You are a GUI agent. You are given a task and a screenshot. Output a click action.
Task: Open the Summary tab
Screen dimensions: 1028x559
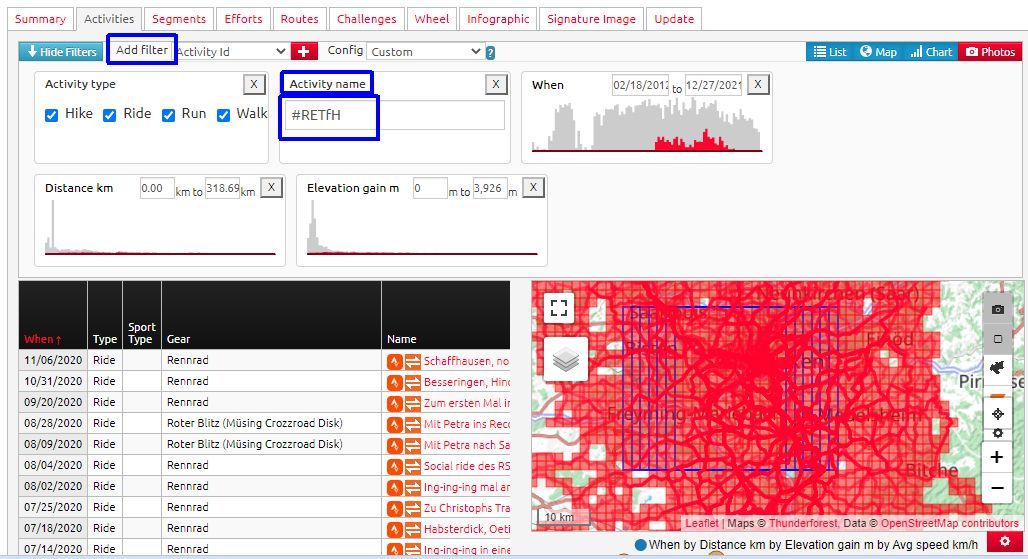tap(40, 19)
